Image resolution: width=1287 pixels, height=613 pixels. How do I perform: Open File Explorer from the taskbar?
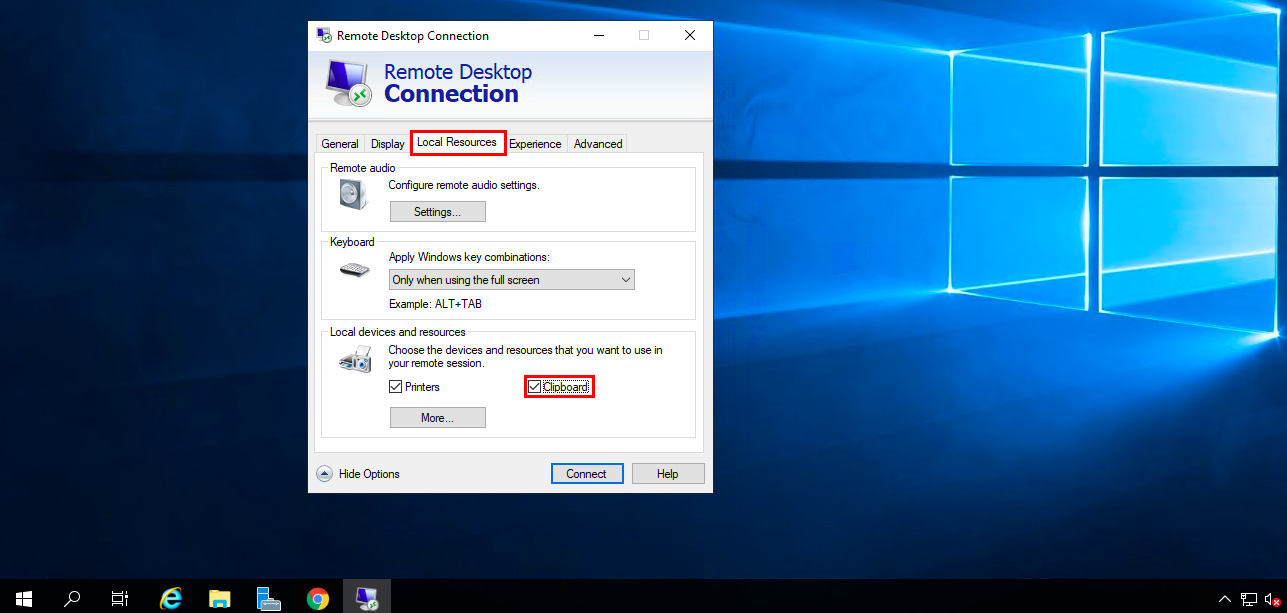point(220,599)
